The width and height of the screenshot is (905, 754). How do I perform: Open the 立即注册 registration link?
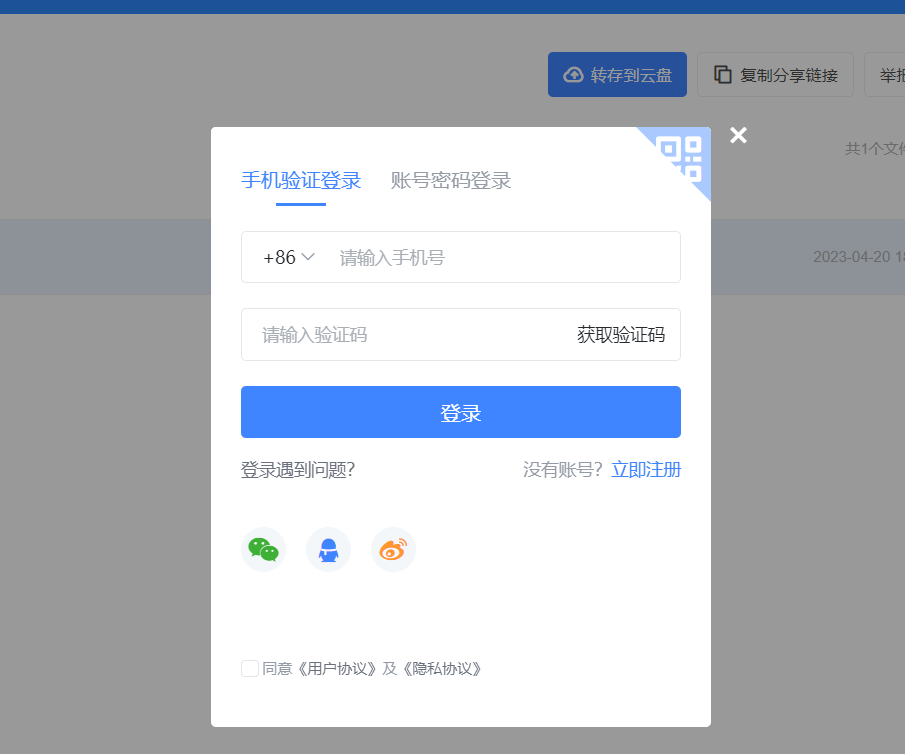click(x=646, y=469)
